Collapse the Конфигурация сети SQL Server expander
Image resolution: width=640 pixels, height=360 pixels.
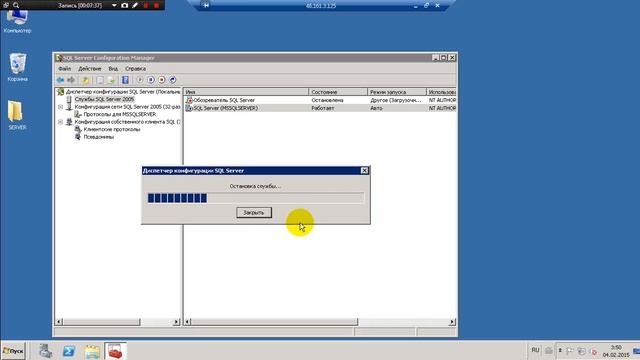pos(60,107)
